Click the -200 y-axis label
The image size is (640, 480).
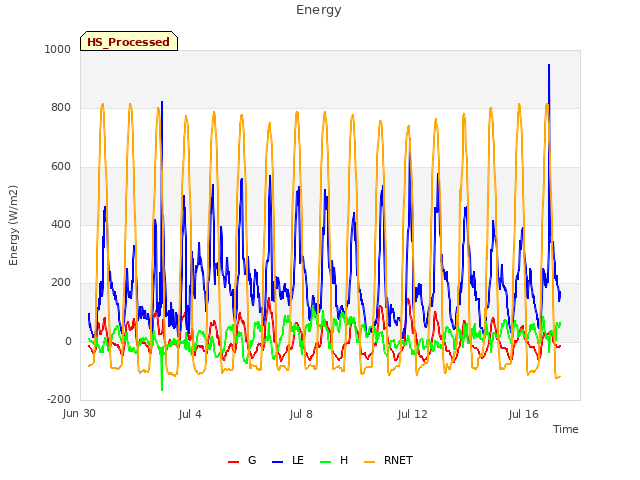pyautogui.click(x=59, y=399)
